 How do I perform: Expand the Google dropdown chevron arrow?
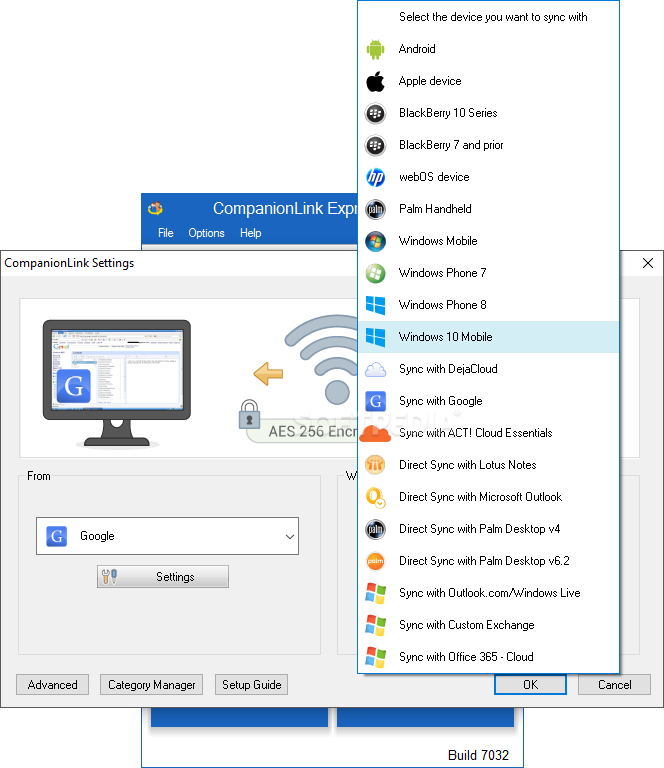coord(290,536)
